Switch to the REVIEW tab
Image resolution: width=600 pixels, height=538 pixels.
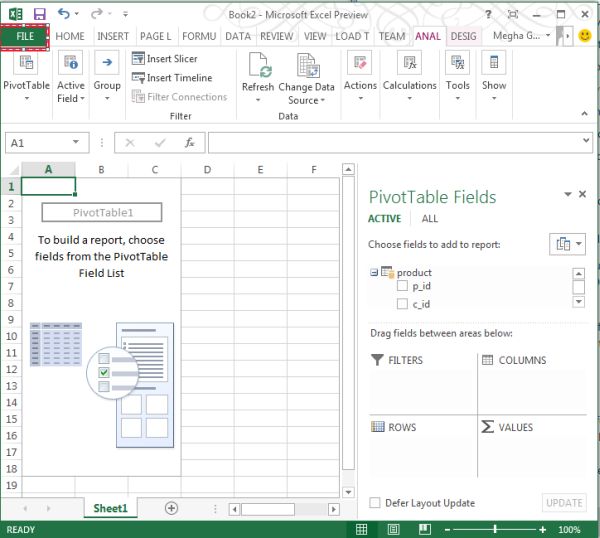pyautogui.click(x=277, y=36)
